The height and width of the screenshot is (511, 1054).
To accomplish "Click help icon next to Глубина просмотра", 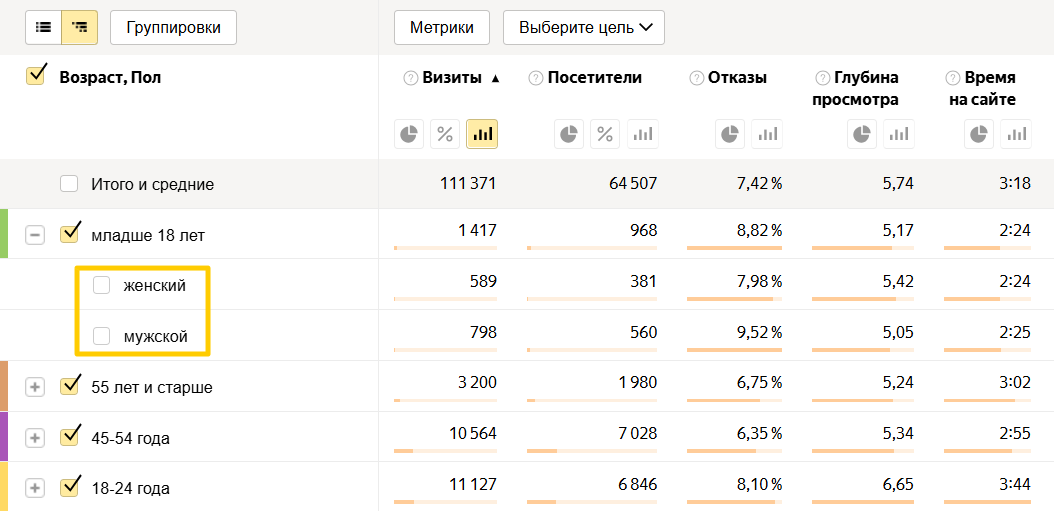I will click(x=824, y=78).
